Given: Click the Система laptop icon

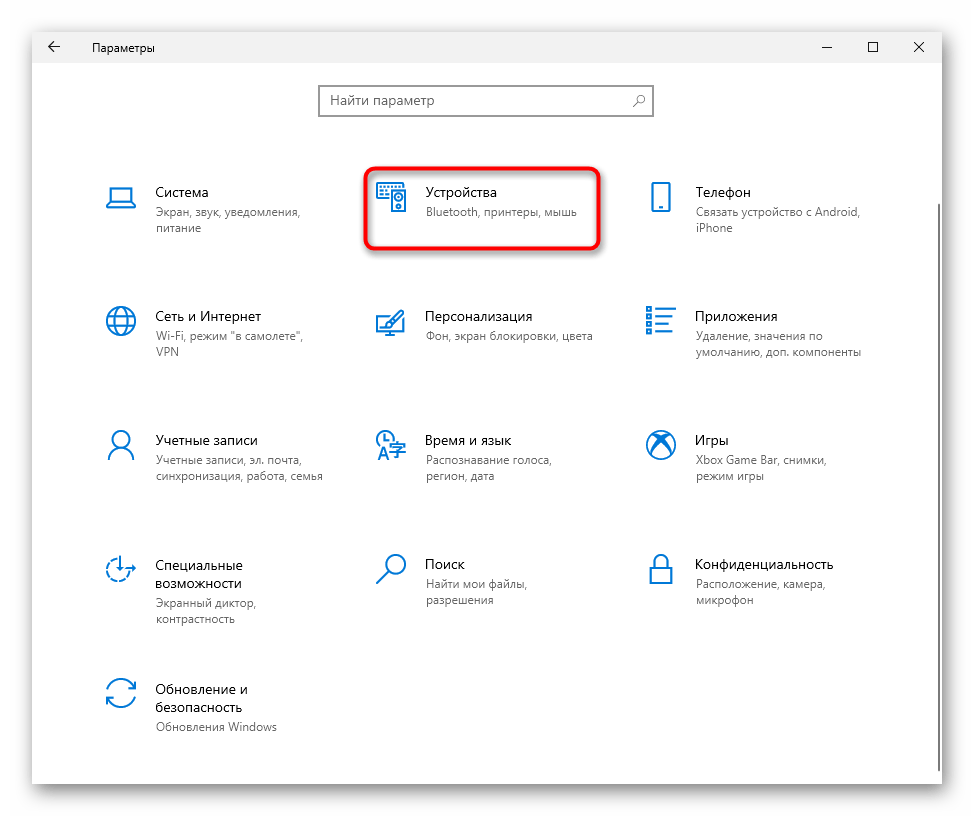Looking at the screenshot, I should click(121, 197).
